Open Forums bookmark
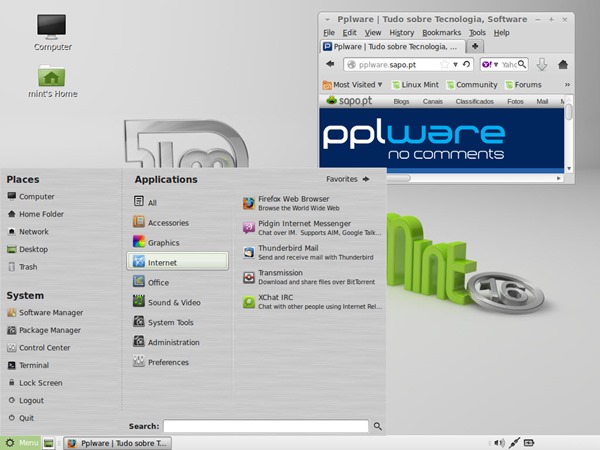The height and width of the screenshot is (450, 600). 523,85
